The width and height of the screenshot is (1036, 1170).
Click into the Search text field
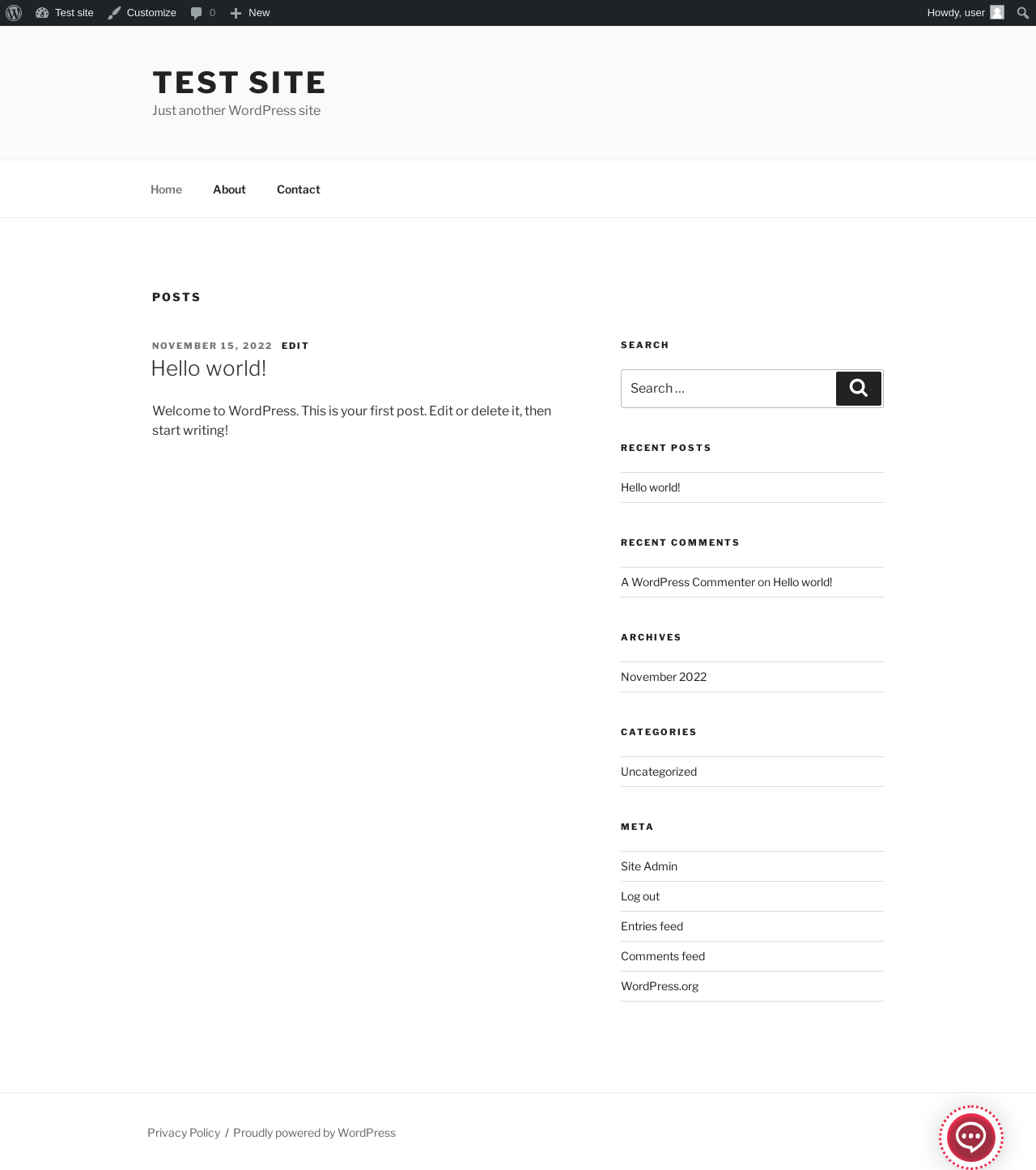728,389
